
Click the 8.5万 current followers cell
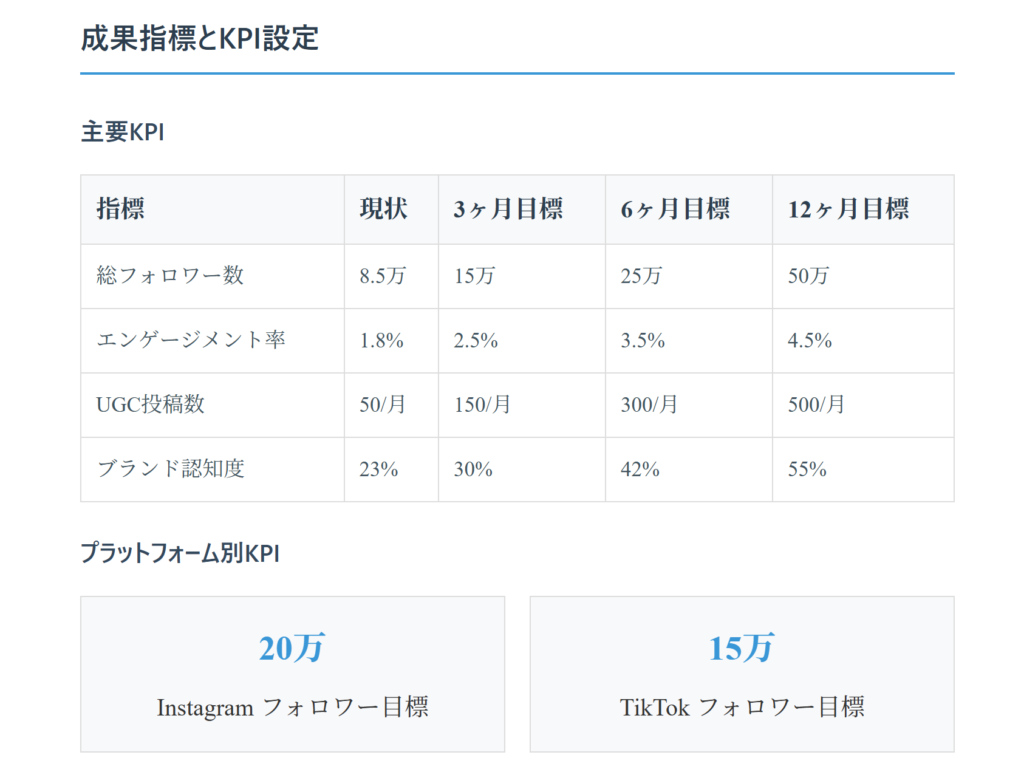point(383,276)
